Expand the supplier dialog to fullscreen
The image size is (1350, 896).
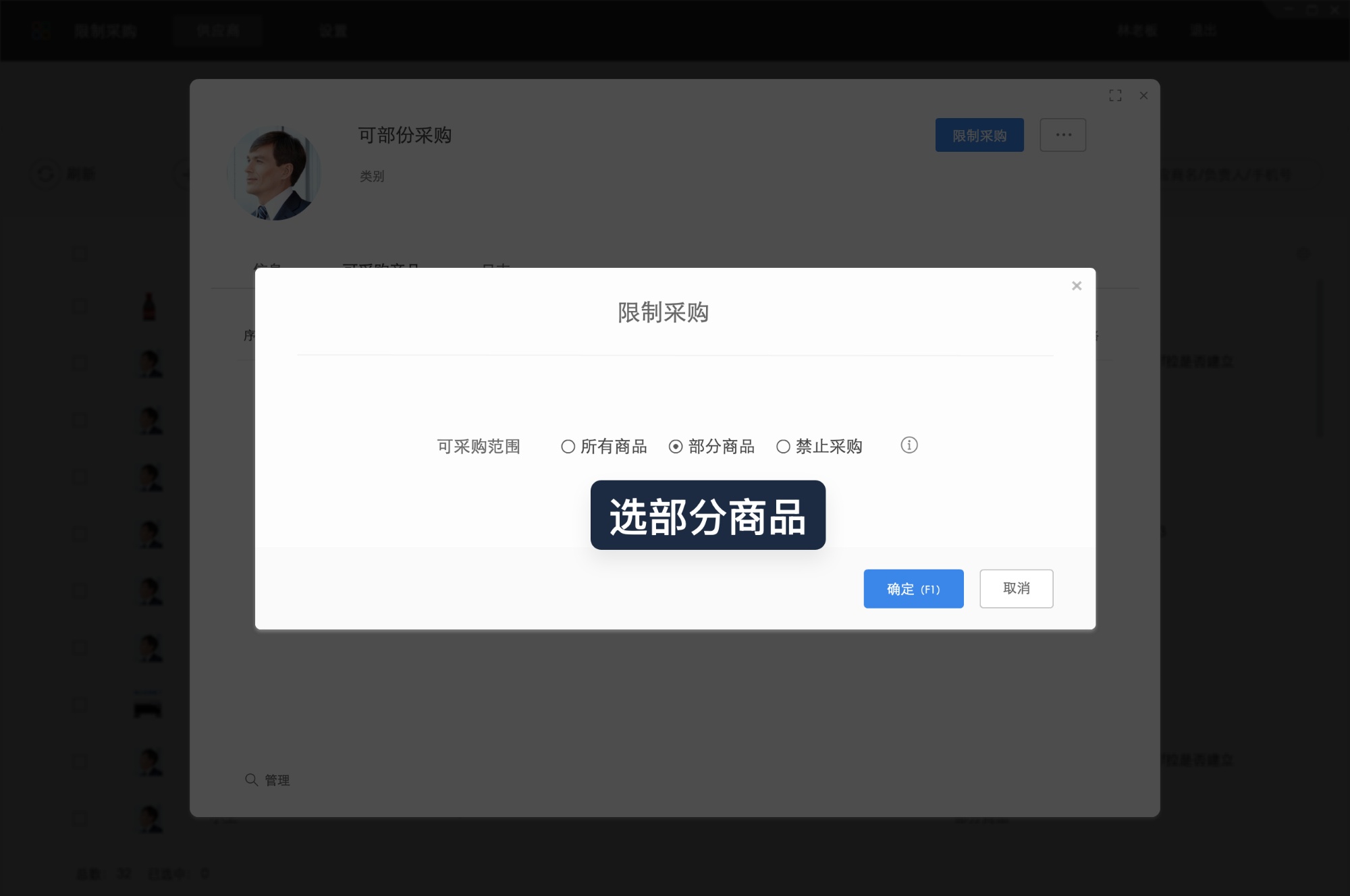coord(1116,95)
